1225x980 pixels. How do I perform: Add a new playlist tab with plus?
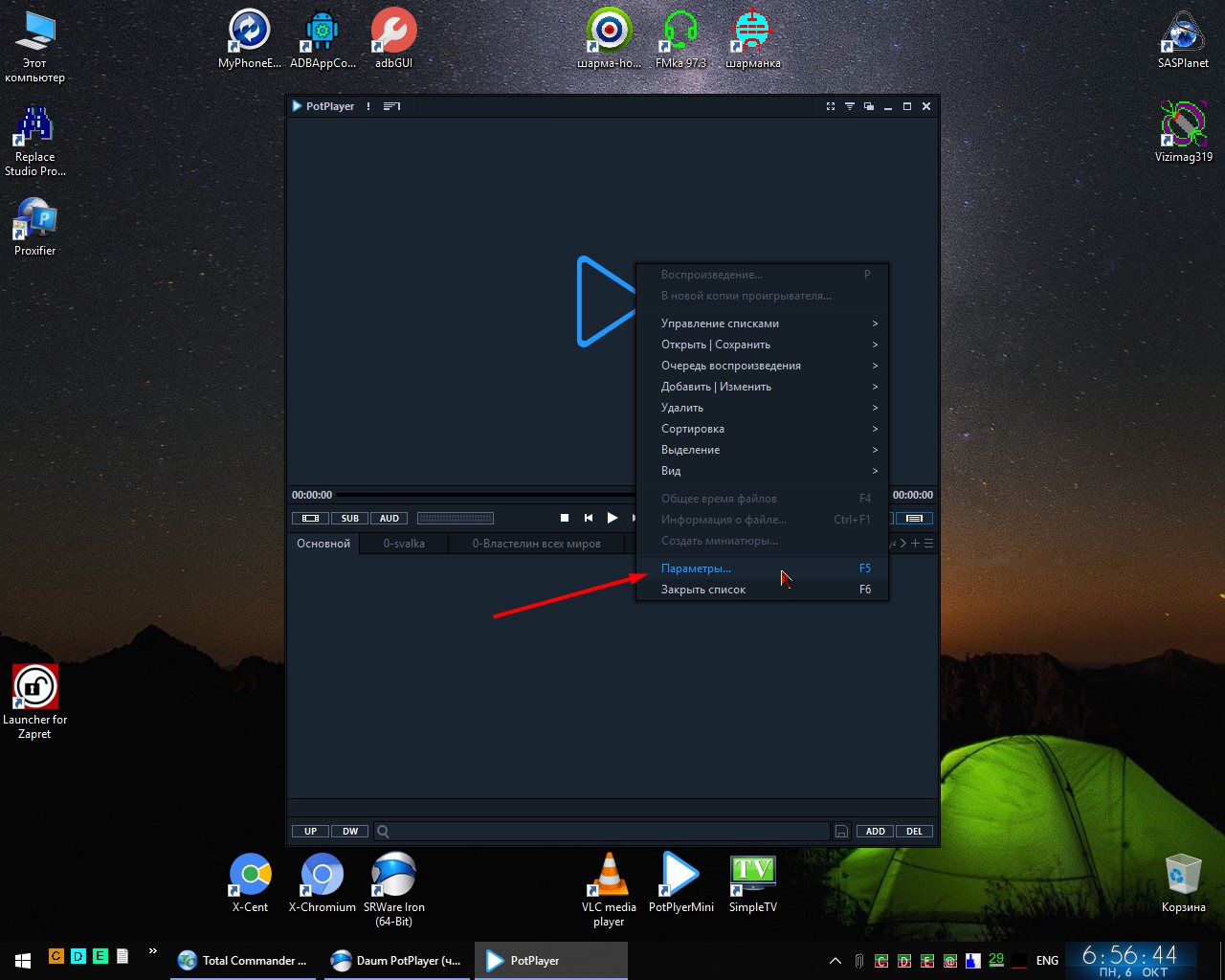point(915,544)
